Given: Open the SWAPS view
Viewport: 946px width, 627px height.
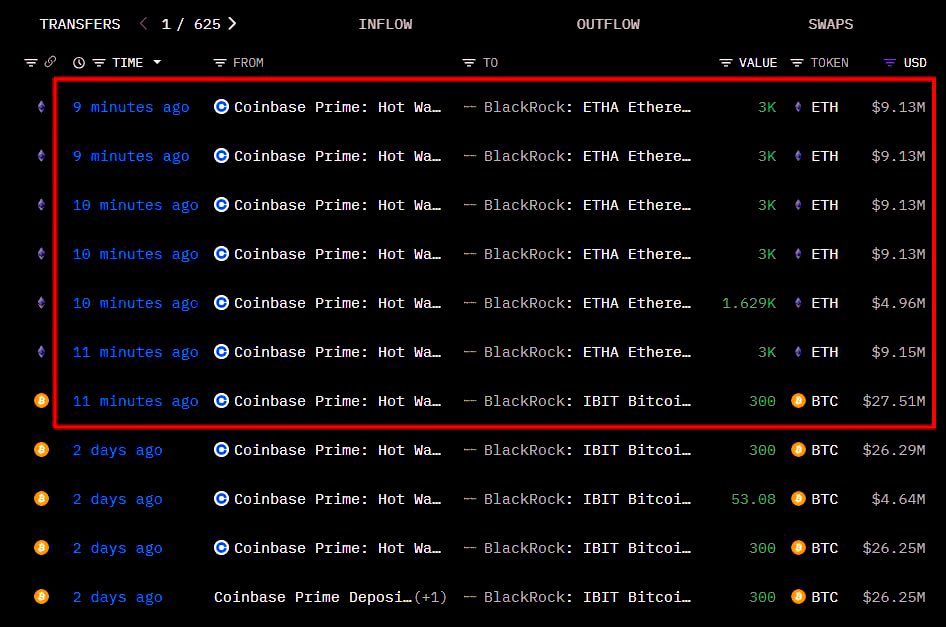Looking at the screenshot, I should click(830, 23).
